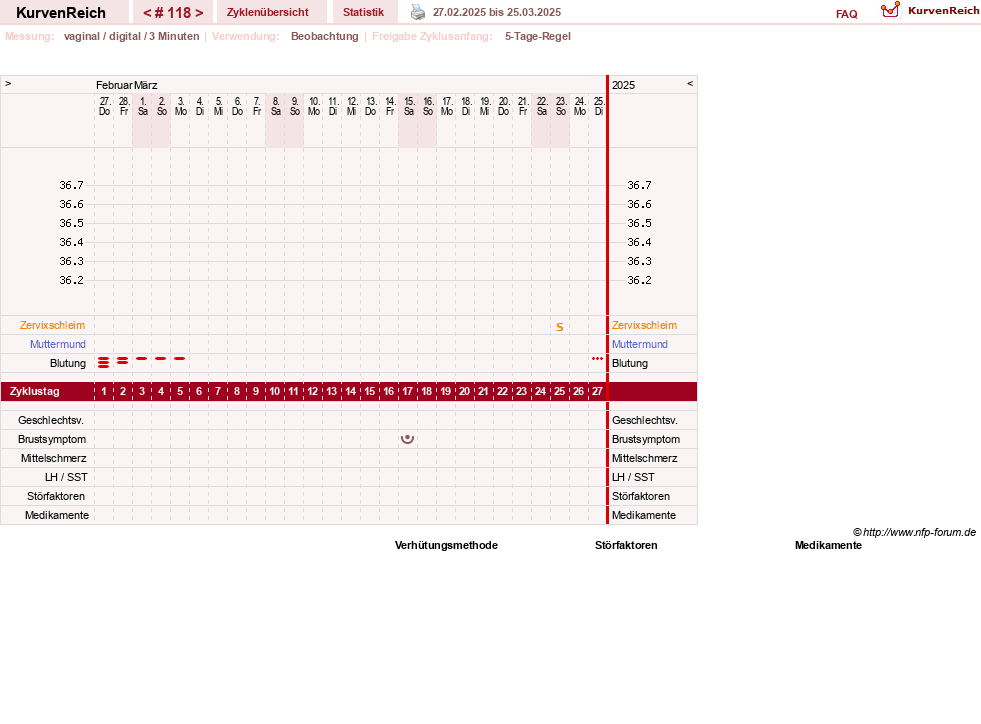The width and height of the screenshot is (981, 724).
Task: Click the left Mittelschmerz row label
Action: [54, 458]
